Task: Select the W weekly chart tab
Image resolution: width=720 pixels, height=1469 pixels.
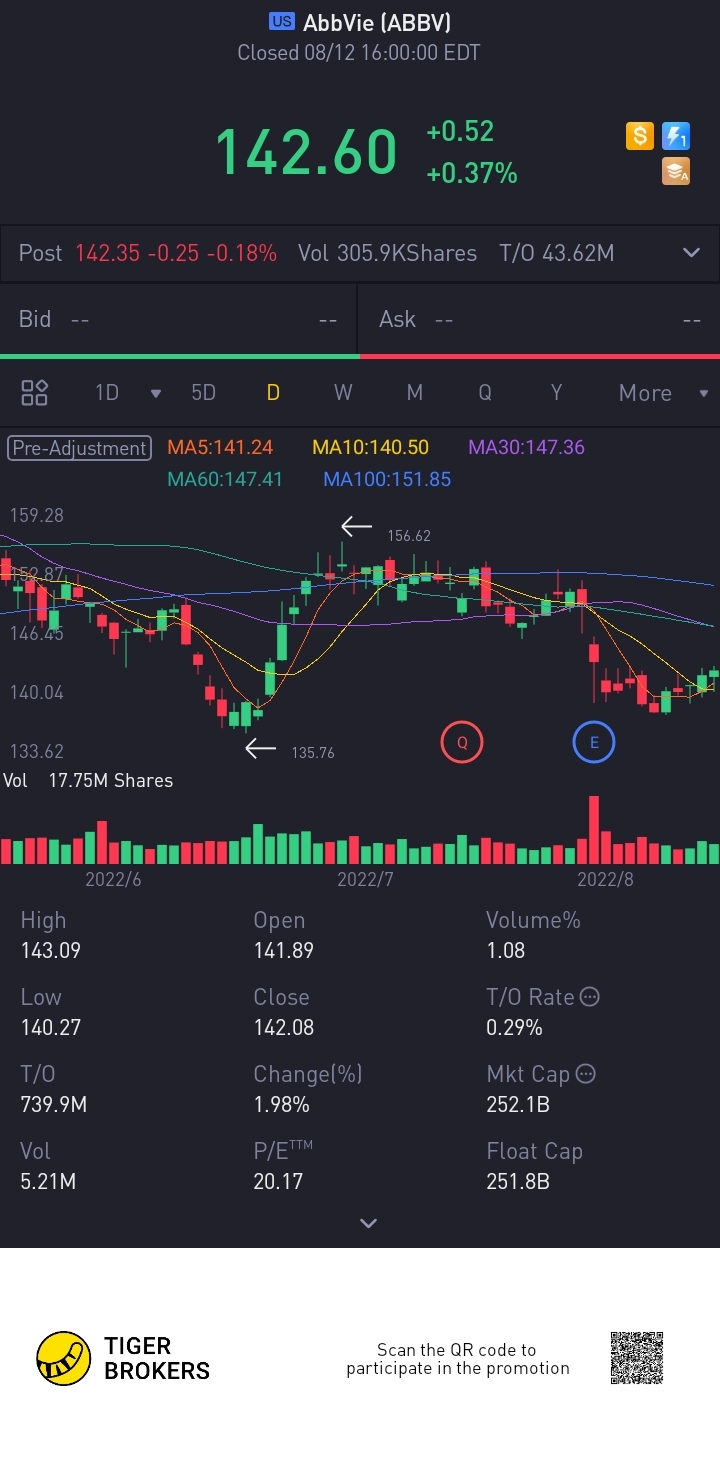Action: (343, 393)
